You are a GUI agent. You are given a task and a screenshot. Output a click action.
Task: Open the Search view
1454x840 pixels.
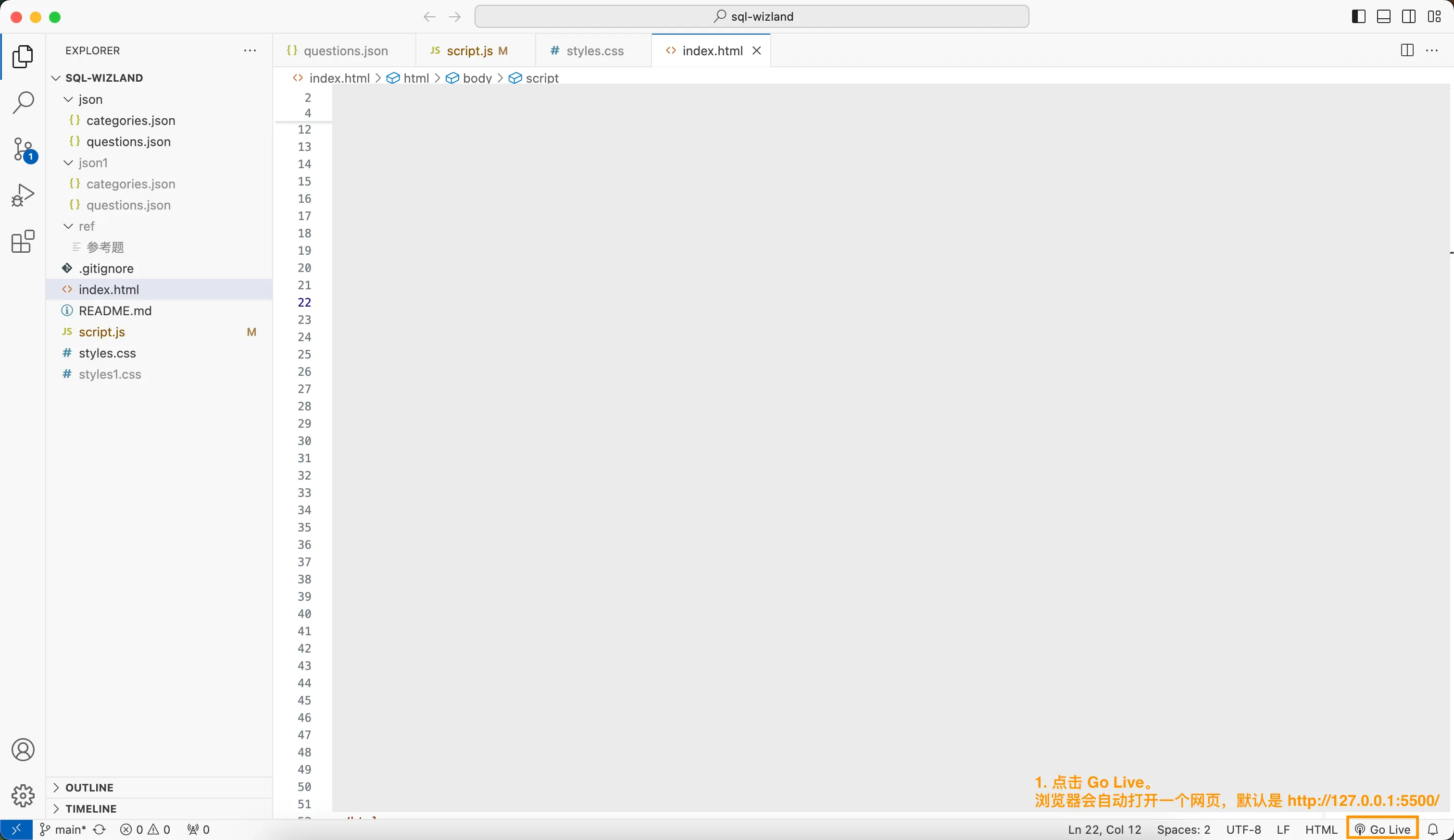[23, 103]
